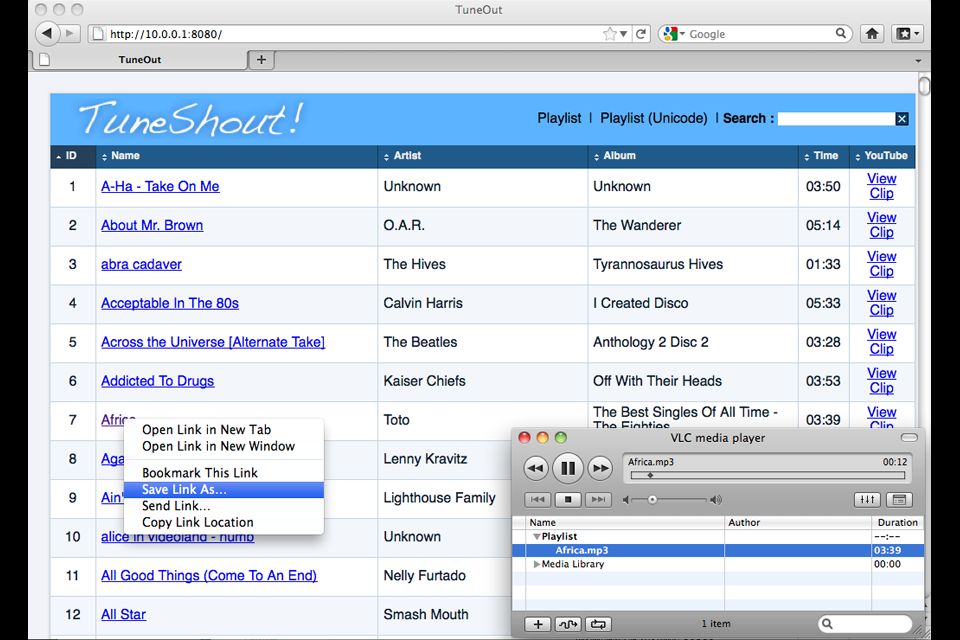960x640 pixels.
Task: Clear the TuneShout search with the X
Action: pos(902,119)
